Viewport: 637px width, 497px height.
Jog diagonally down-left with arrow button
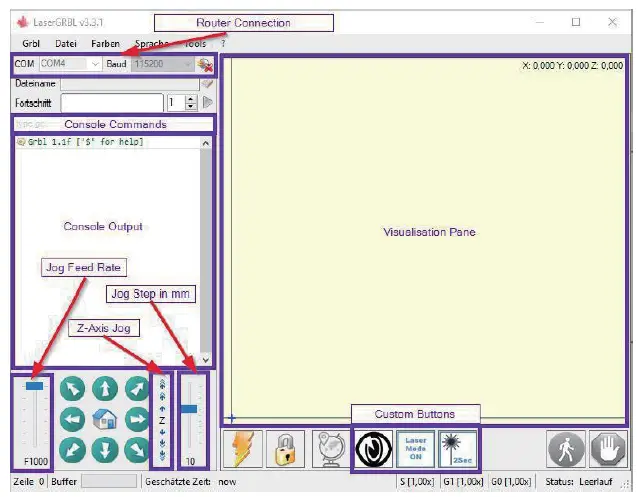tap(72, 450)
